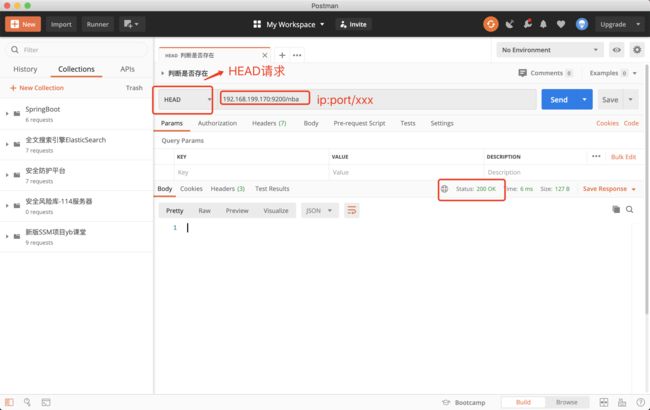Click the orange sync status icon
Viewport: 650px width, 410px height.
click(491, 24)
